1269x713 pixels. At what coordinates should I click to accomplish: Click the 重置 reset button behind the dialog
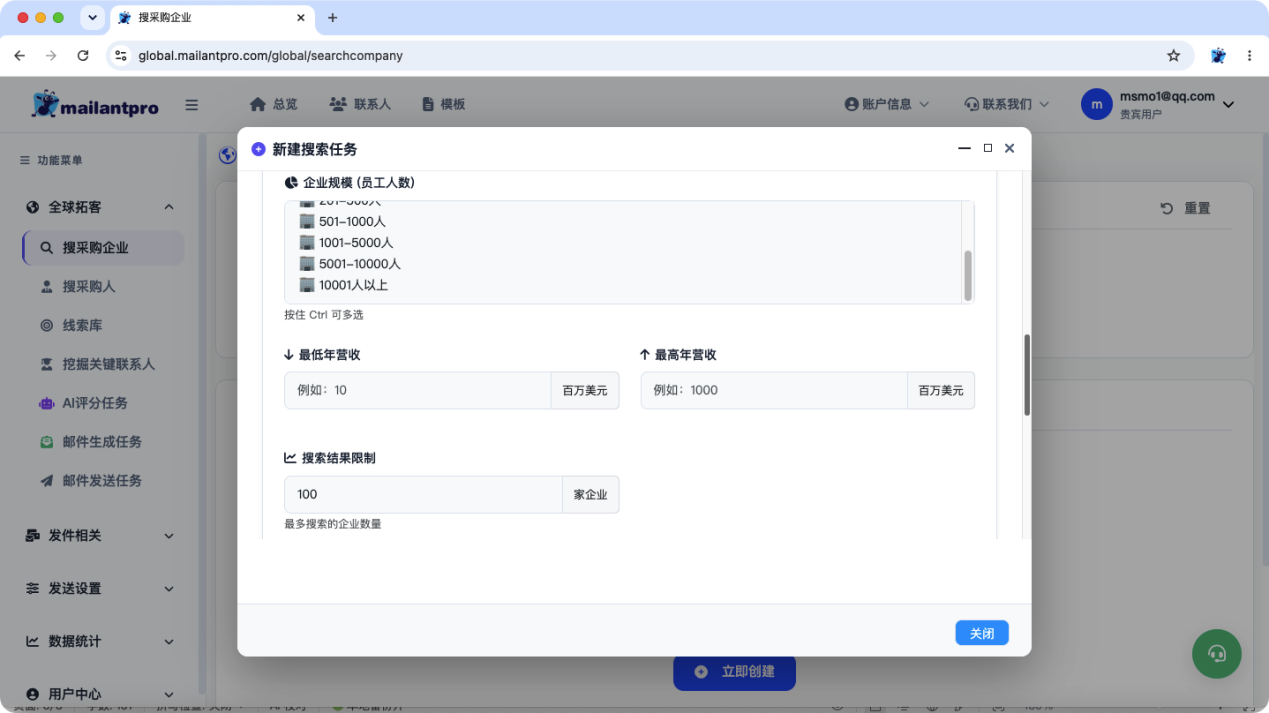(1186, 208)
